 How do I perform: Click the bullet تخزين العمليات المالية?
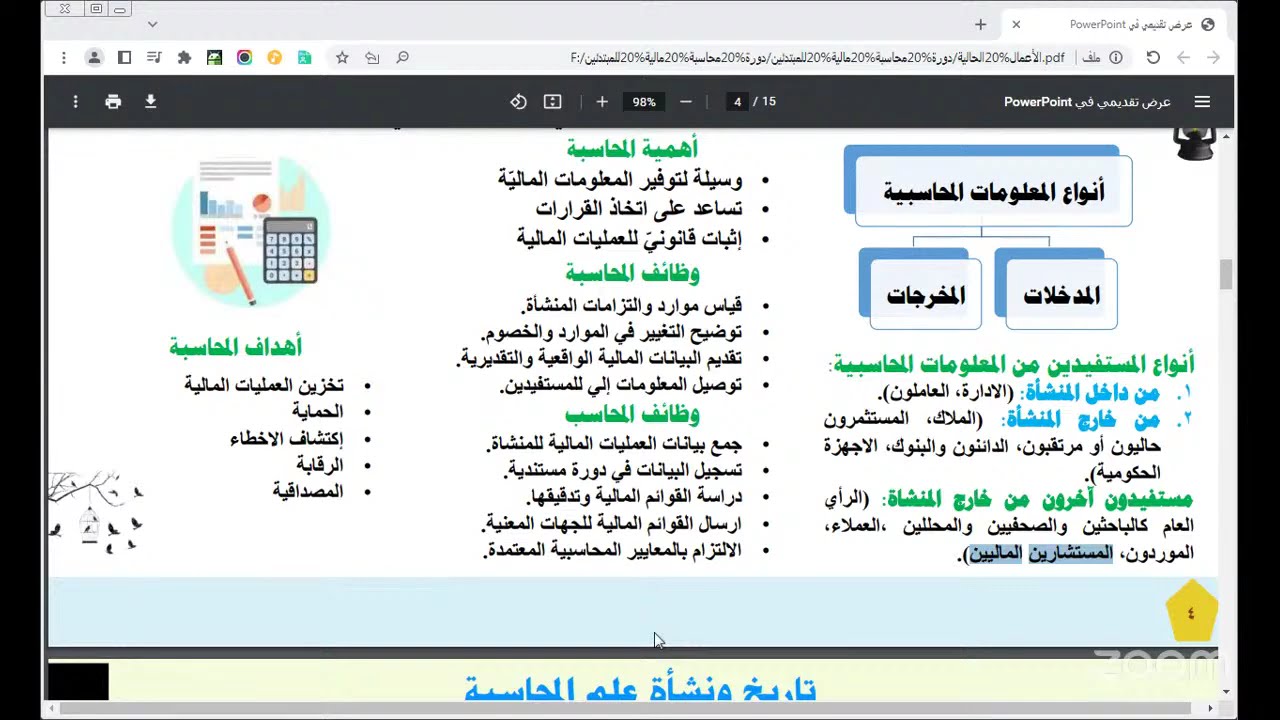click(264, 385)
